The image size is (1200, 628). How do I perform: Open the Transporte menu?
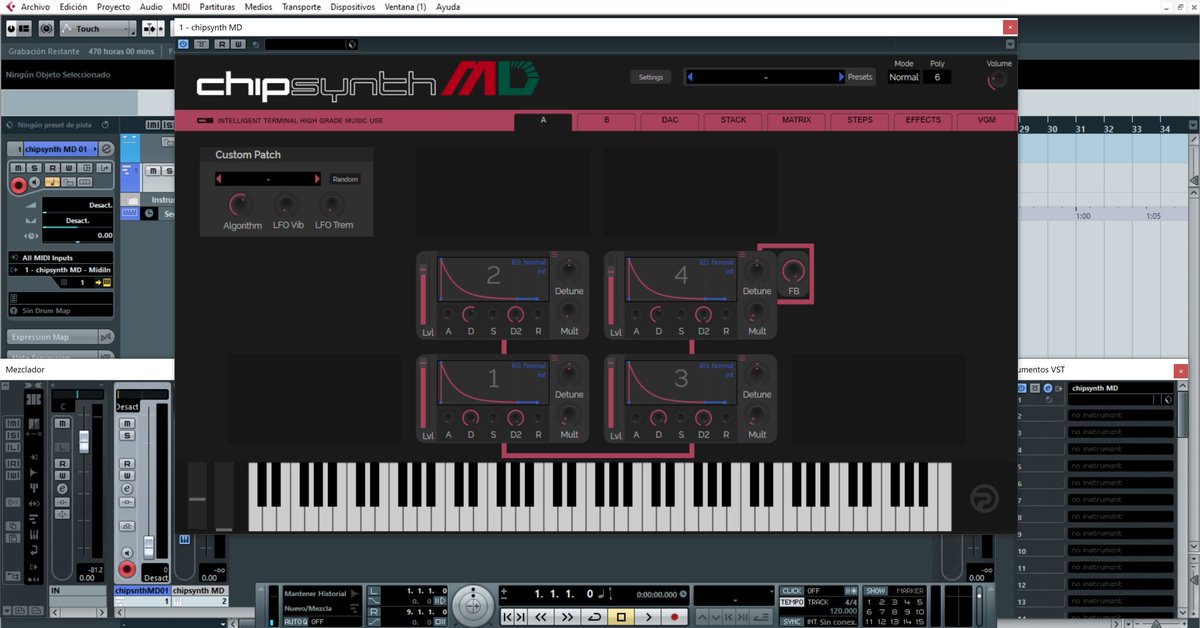[x=301, y=6]
